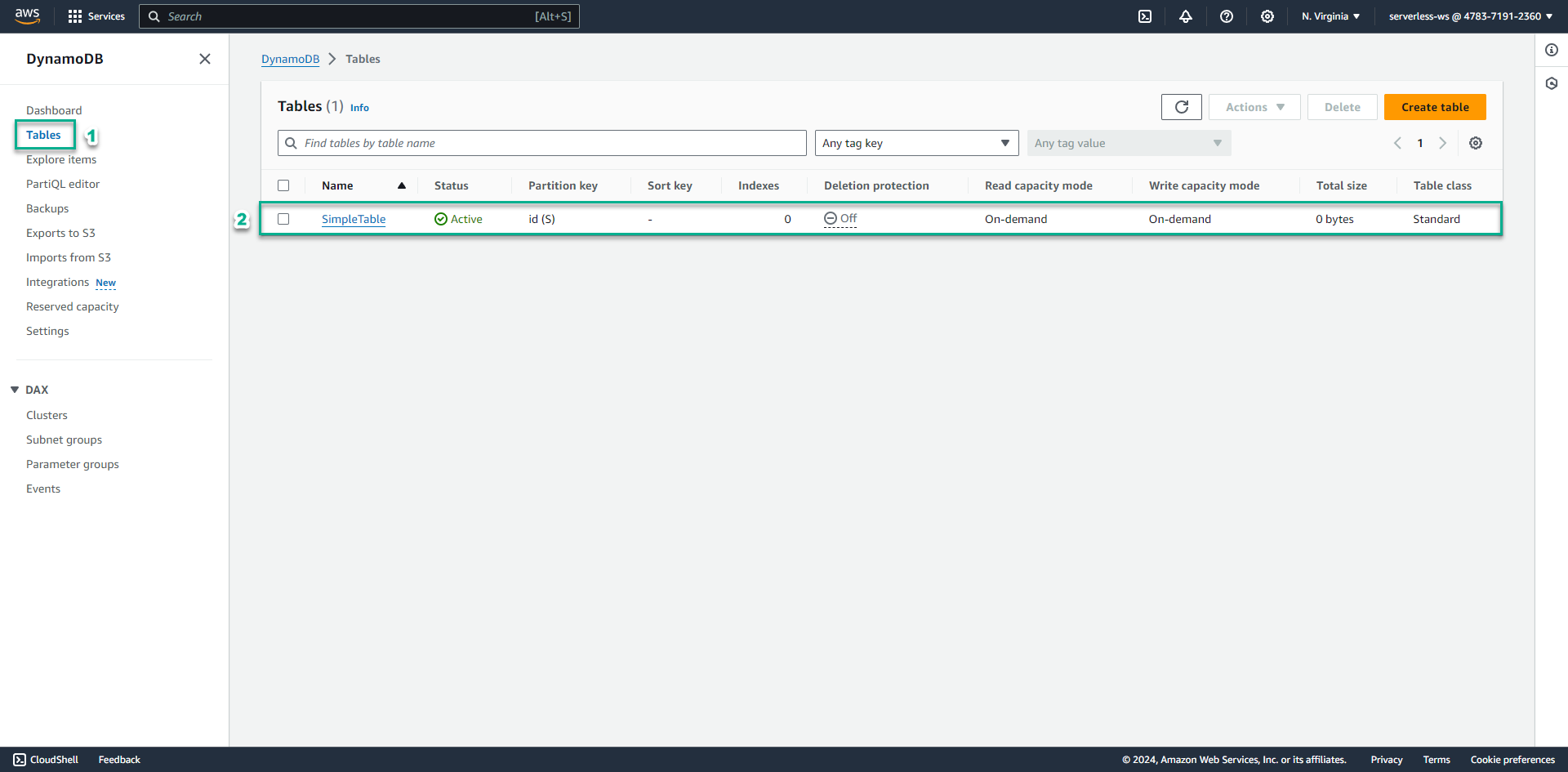Screen dimensions: 1568x772
Task: Open the Any tag value dropdown
Action: pyautogui.click(x=1129, y=143)
